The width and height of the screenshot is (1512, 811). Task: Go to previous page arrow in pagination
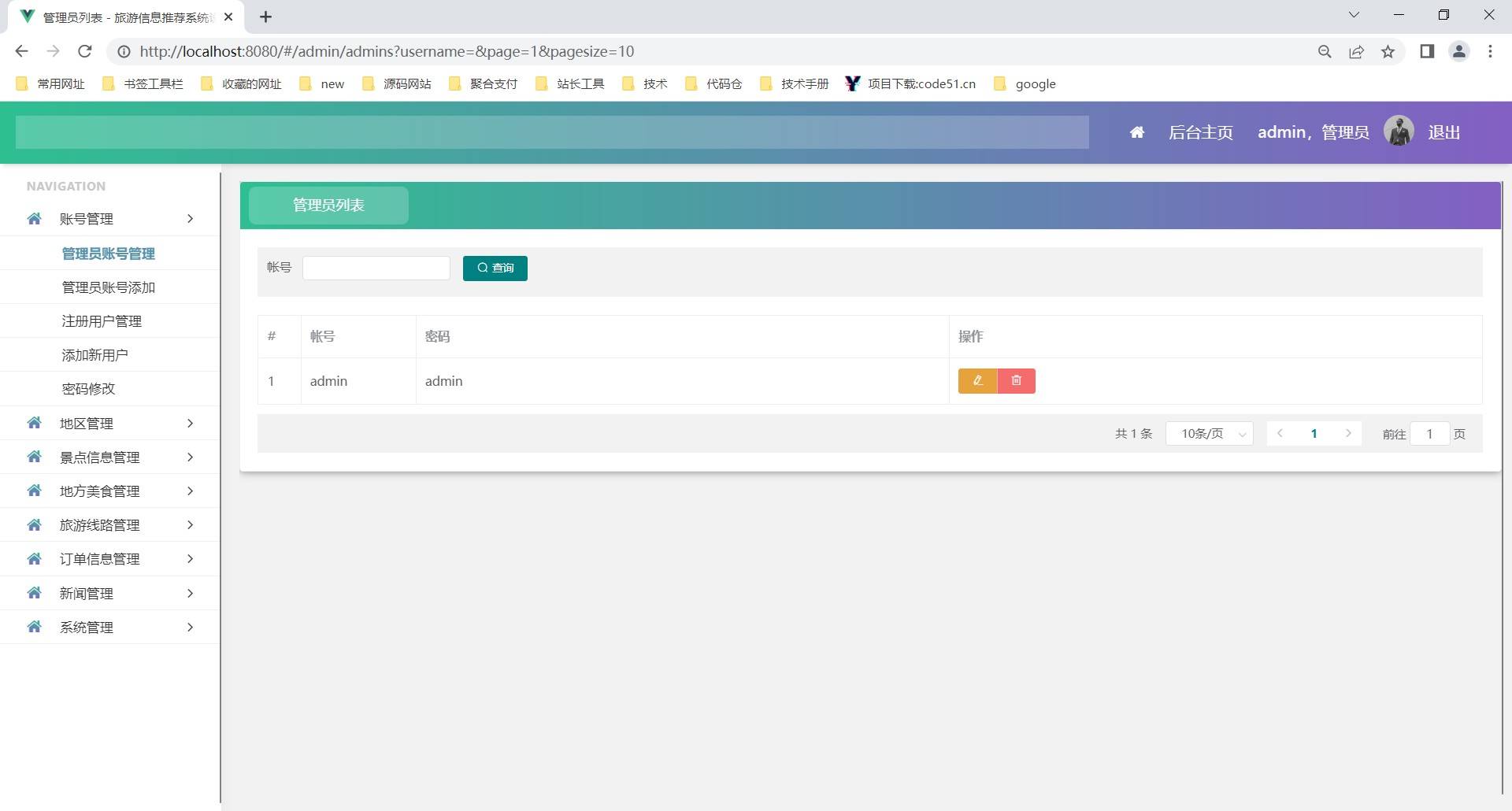click(1280, 434)
